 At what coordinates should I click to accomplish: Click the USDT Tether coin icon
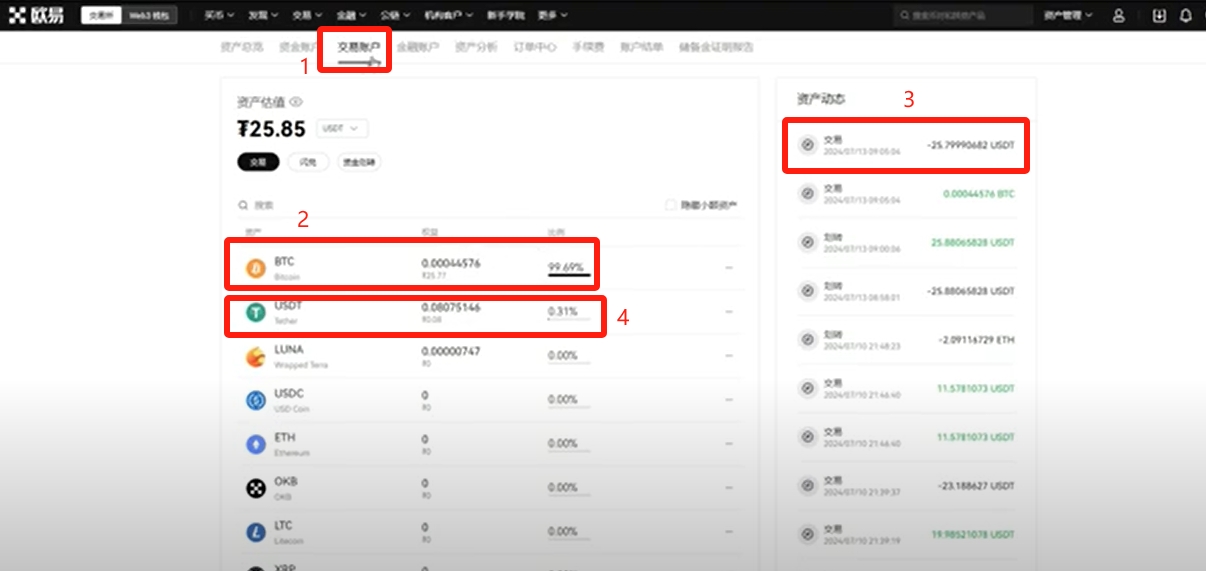pos(256,313)
